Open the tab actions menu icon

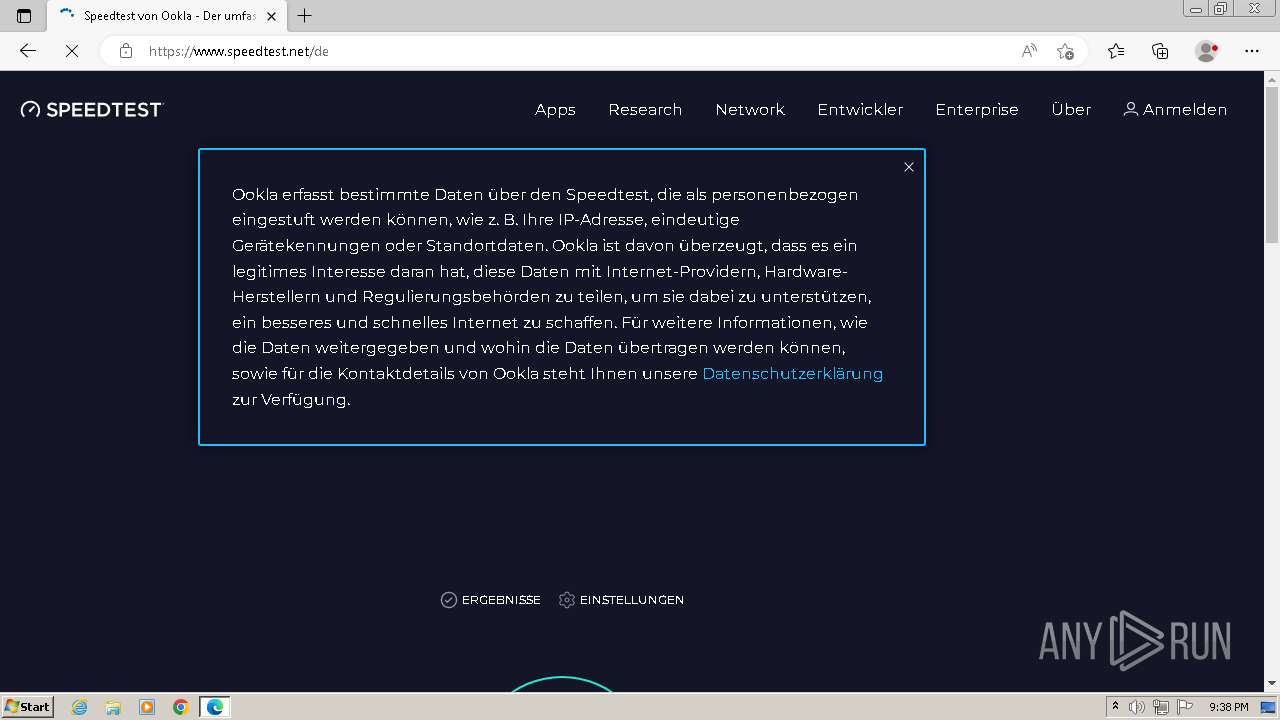tap(24, 16)
